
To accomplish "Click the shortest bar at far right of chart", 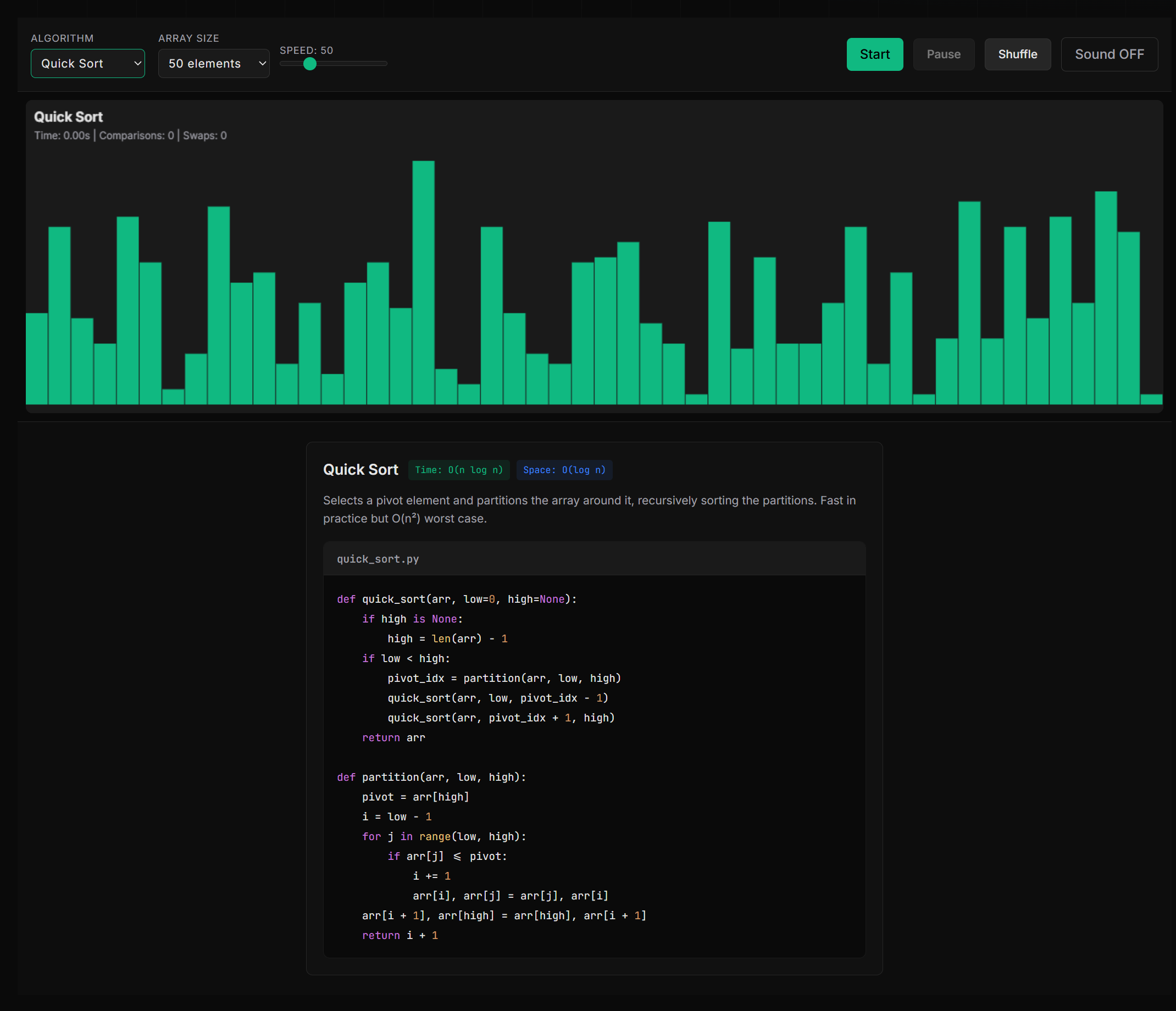I will click(x=1151, y=399).
